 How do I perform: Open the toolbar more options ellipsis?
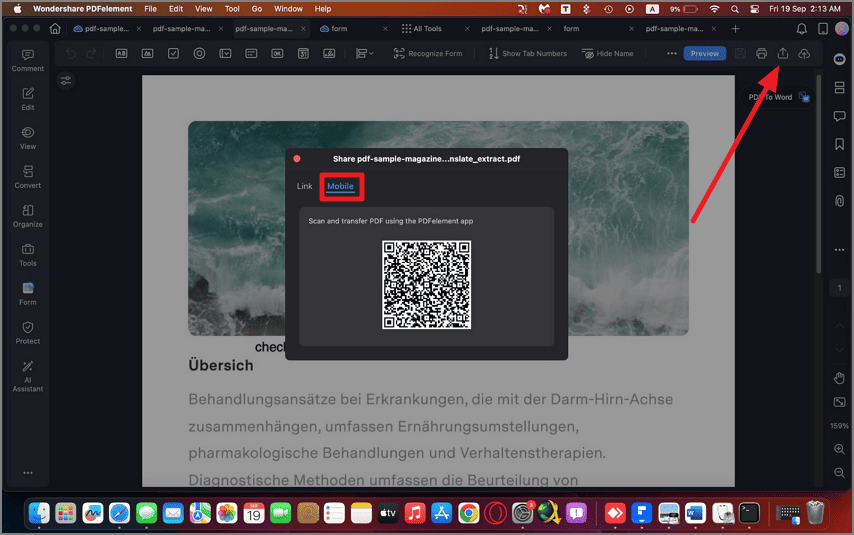click(x=672, y=53)
